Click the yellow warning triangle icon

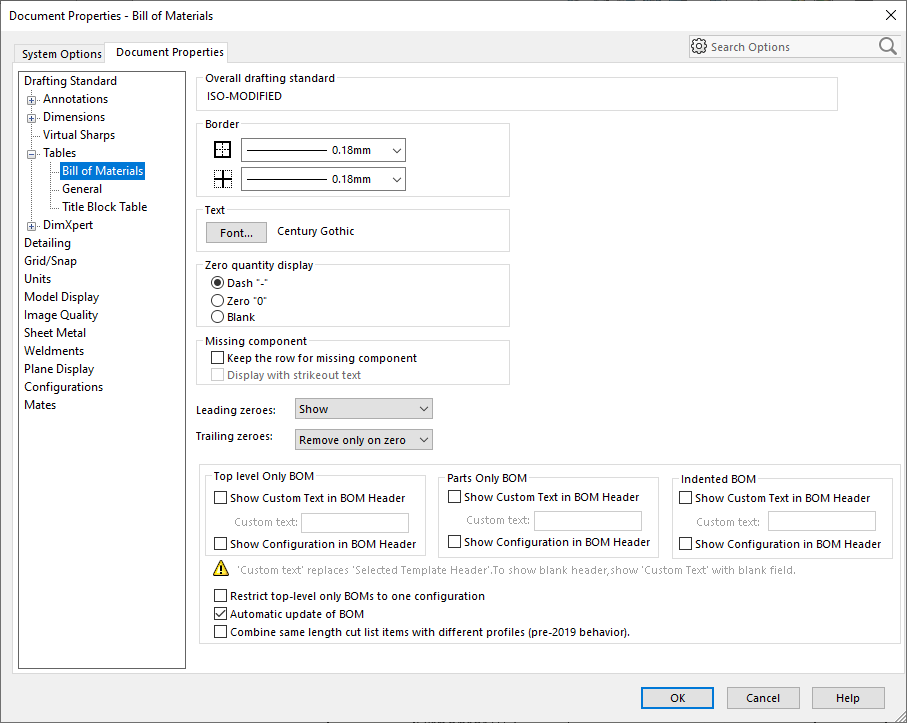(x=220, y=570)
